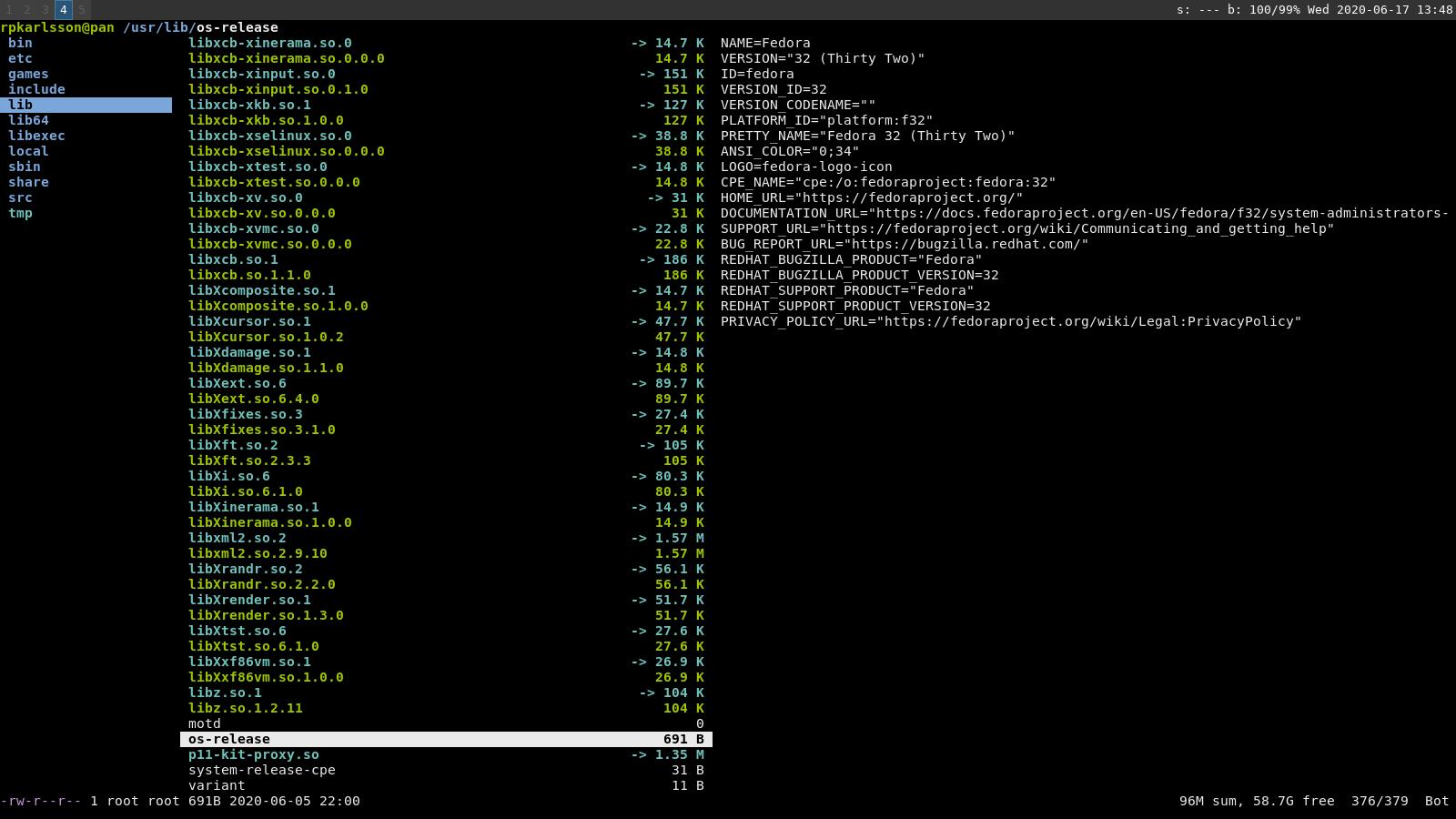1456x819 pixels.
Task: Switch to workspace 3 in the top bar
Action: pyautogui.click(x=45, y=9)
